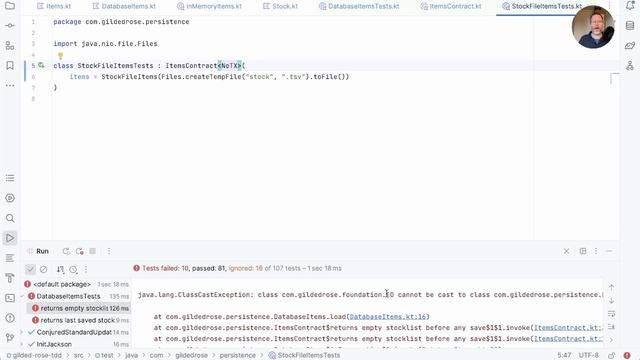Run StockFileItemsTests from gutter icon
Screen dimensions: 640x360
coord(41,65)
